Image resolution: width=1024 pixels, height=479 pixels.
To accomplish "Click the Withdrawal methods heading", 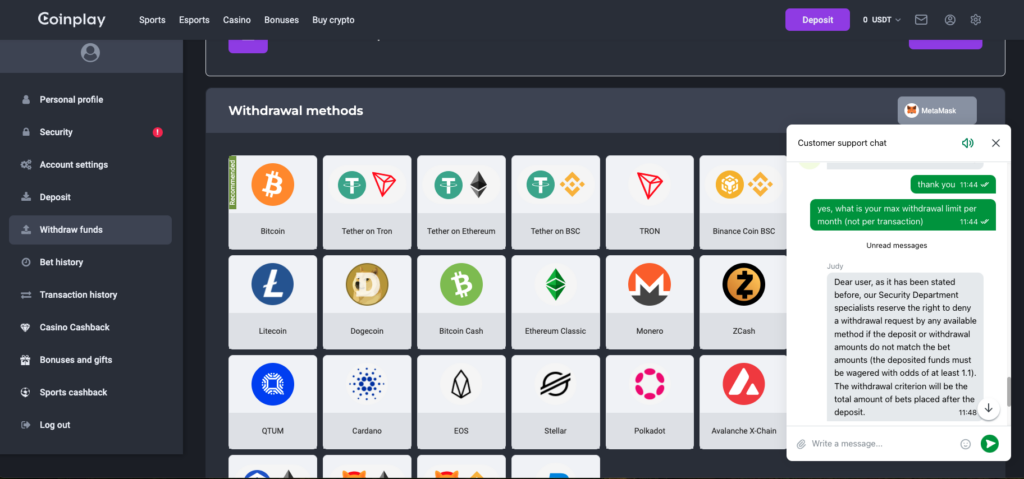I will tap(296, 110).
